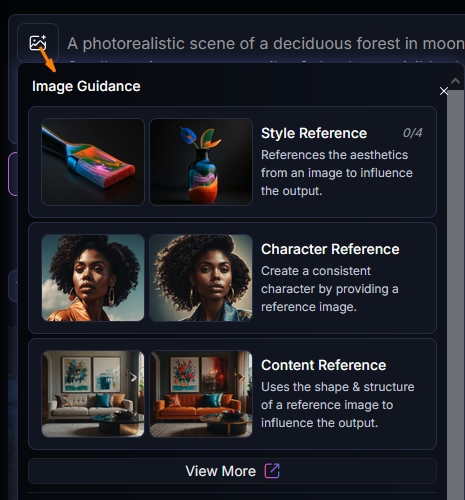The image size is (465, 500).
Task: Select the Content Reference card
Action: pos(232,394)
